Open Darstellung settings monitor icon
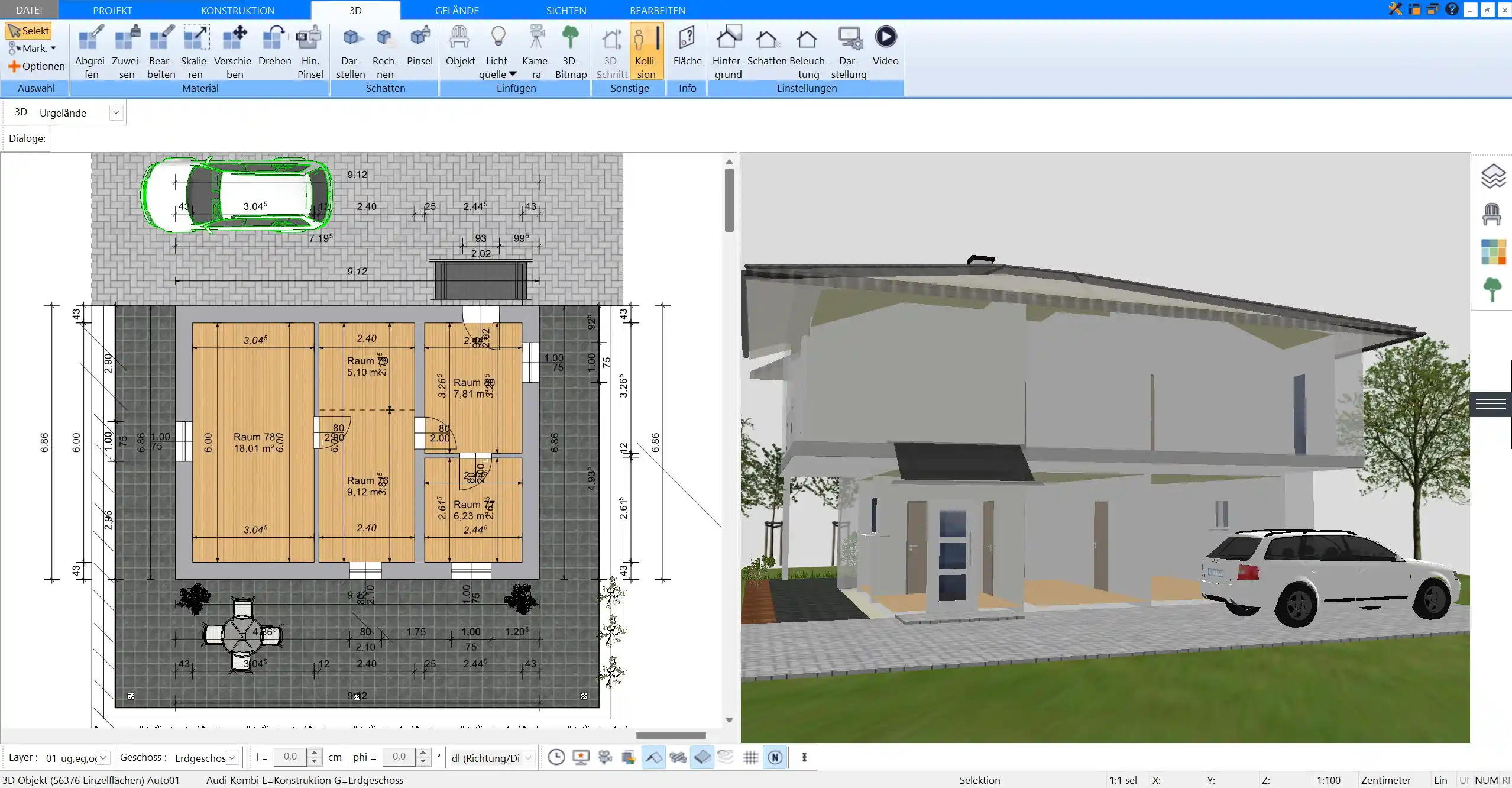Screen dimensions: 1512x788 [x=849, y=52]
